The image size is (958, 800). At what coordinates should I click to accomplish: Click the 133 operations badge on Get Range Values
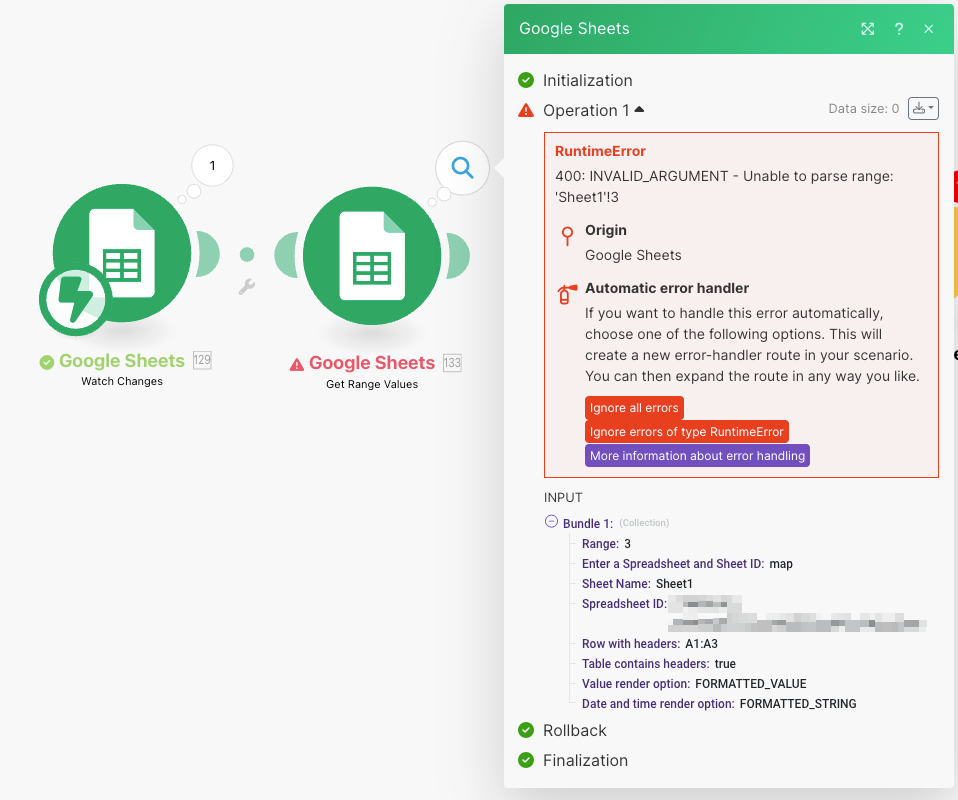pyautogui.click(x=450, y=363)
